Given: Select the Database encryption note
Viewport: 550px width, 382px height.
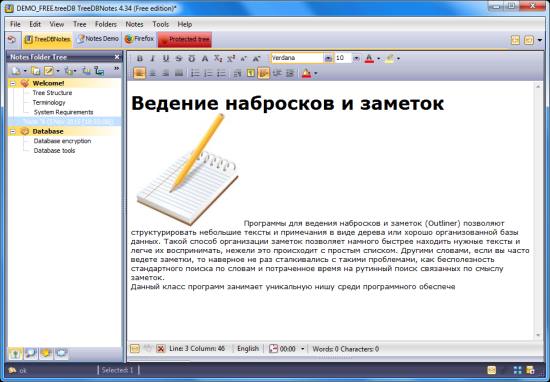Looking at the screenshot, I should [x=62, y=141].
